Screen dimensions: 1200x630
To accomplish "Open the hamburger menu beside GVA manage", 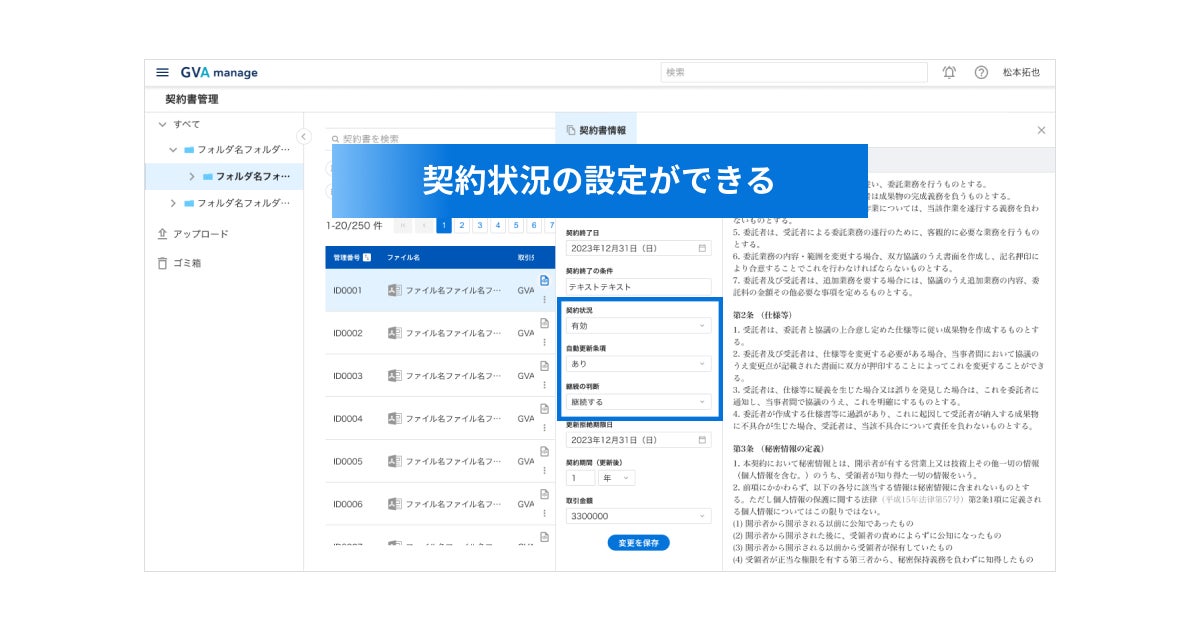I will (x=162, y=73).
